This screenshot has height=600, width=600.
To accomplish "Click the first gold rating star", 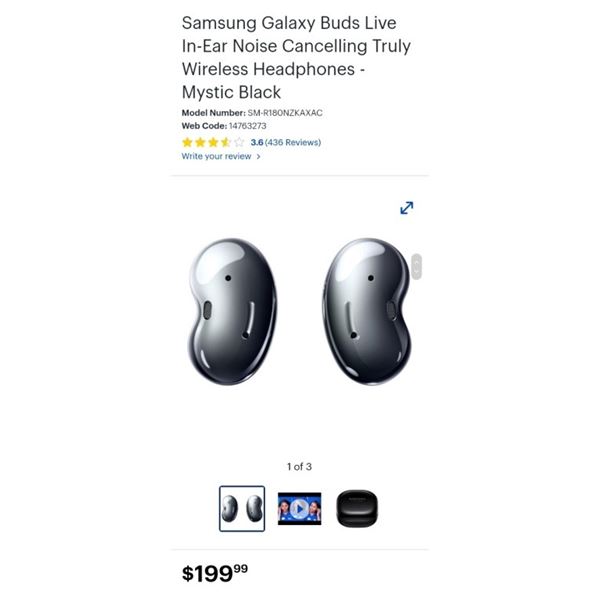I will 187,142.
